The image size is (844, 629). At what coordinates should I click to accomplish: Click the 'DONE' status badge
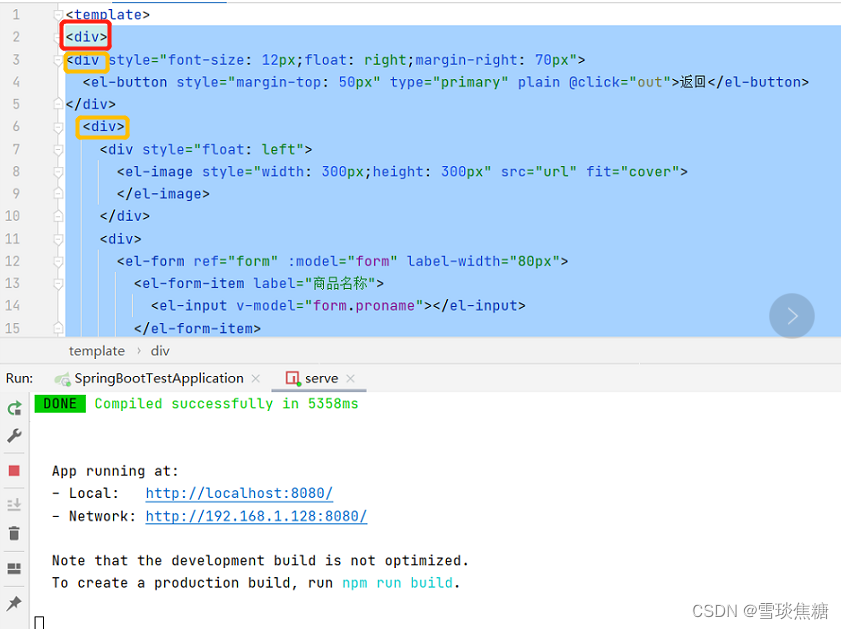coord(60,404)
